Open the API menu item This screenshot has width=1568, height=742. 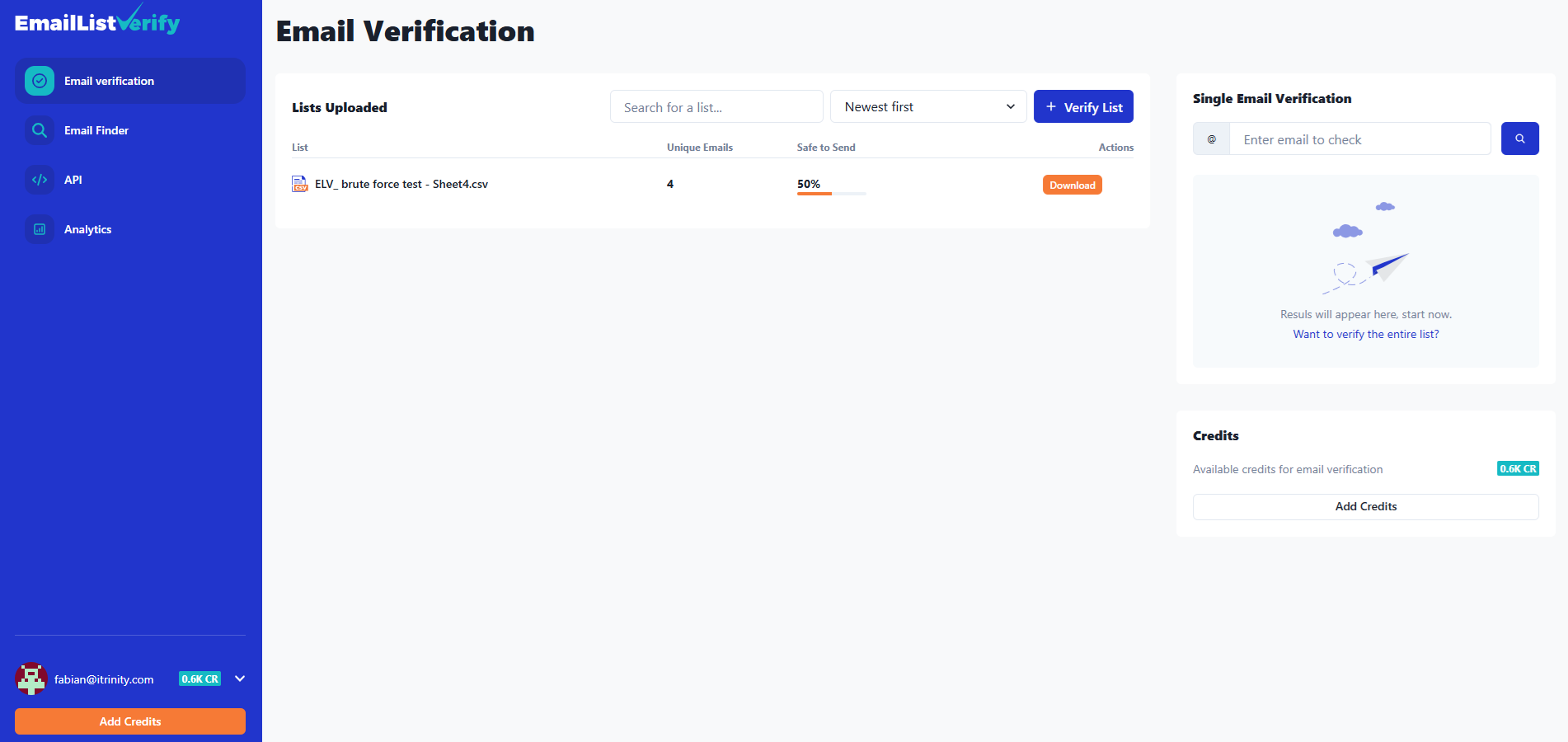[73, 180]
